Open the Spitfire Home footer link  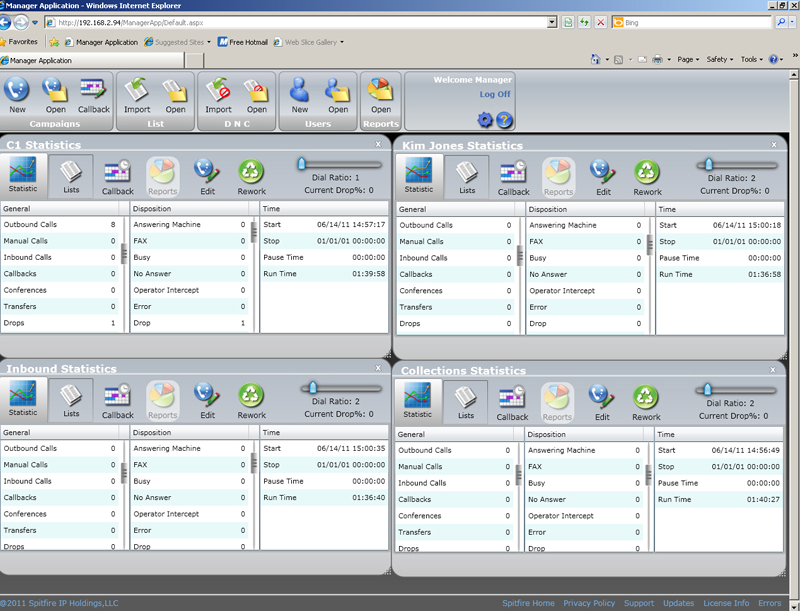528,603
